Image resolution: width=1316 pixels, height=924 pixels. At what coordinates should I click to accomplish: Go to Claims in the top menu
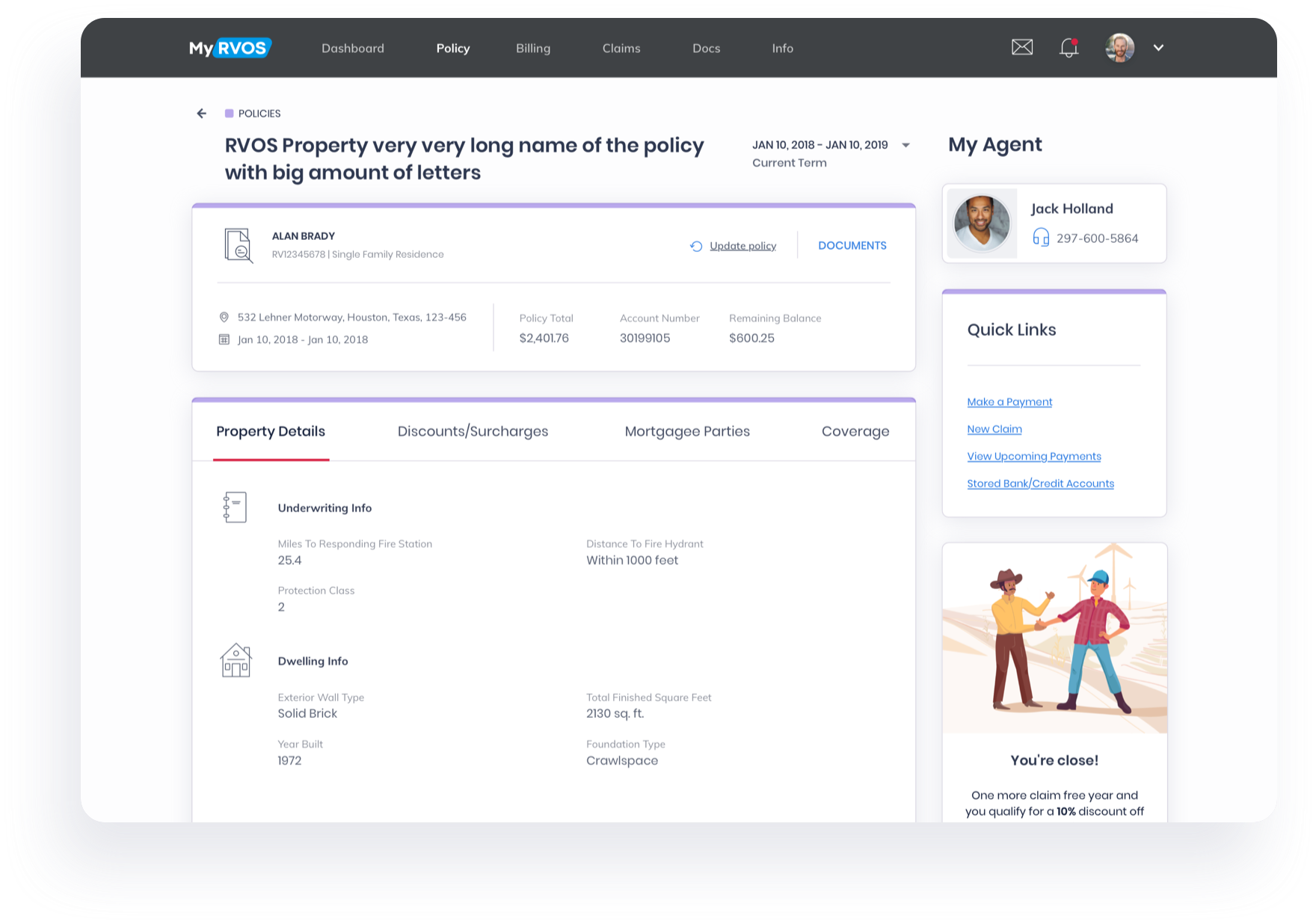(621, 48)
